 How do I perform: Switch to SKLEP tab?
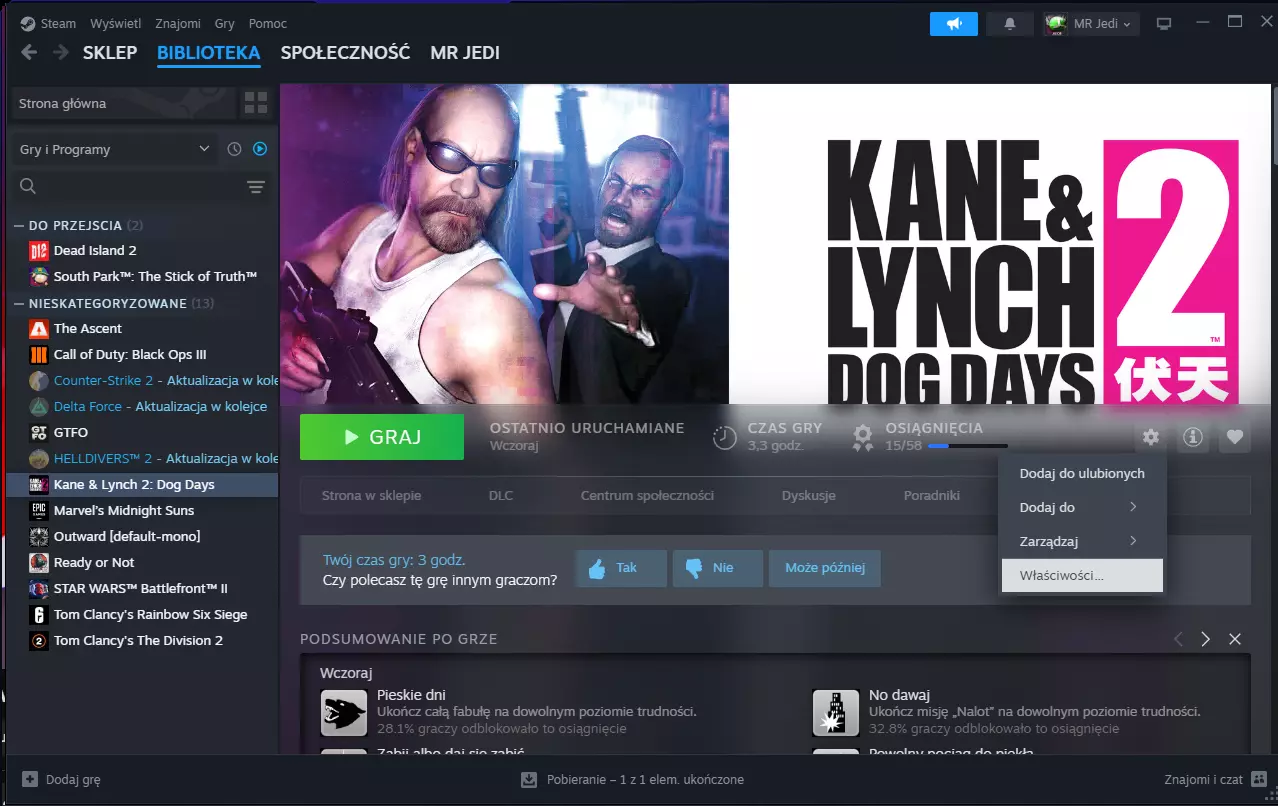pos(110,52)
